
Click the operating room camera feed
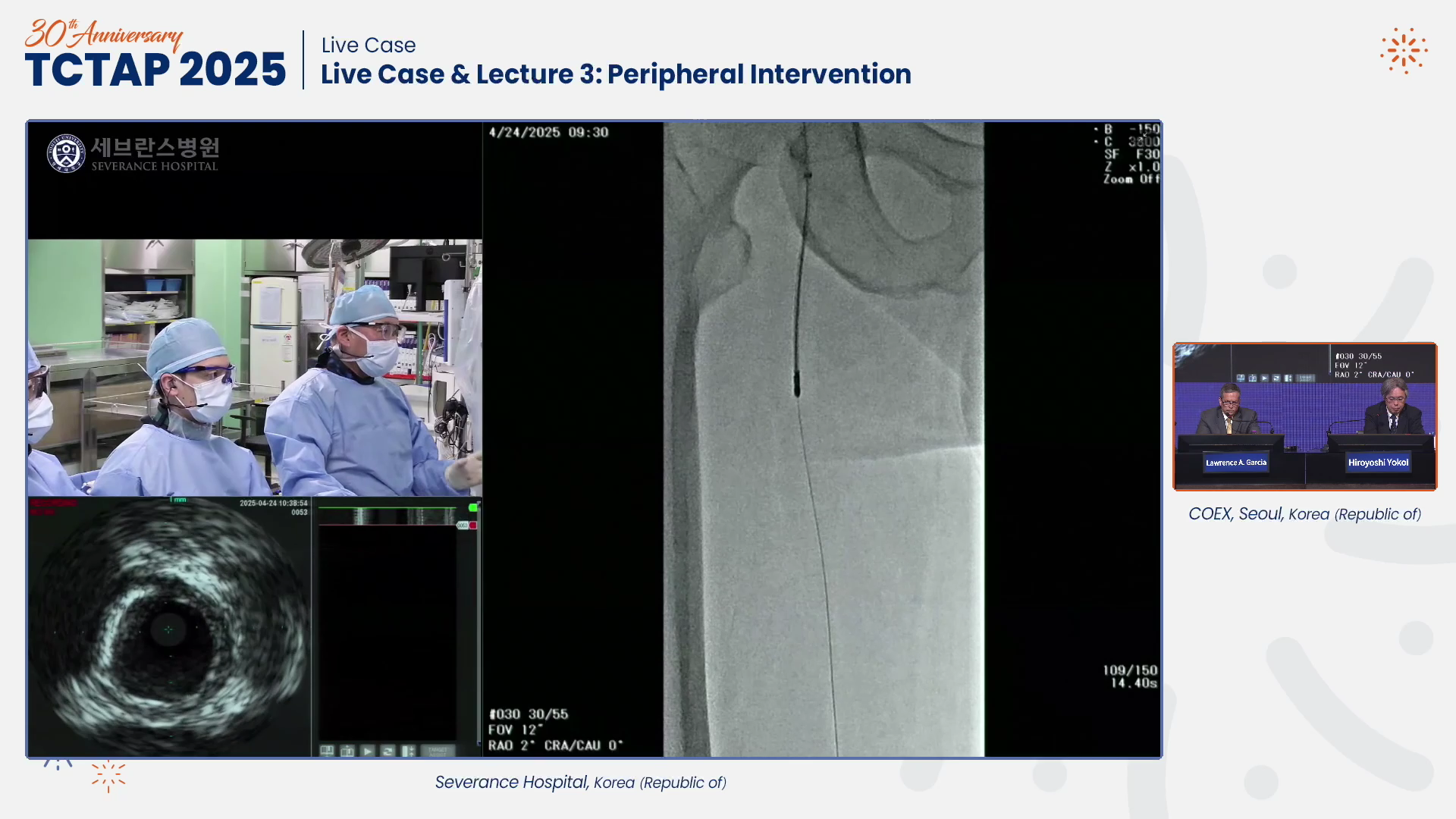pos(255,368)
